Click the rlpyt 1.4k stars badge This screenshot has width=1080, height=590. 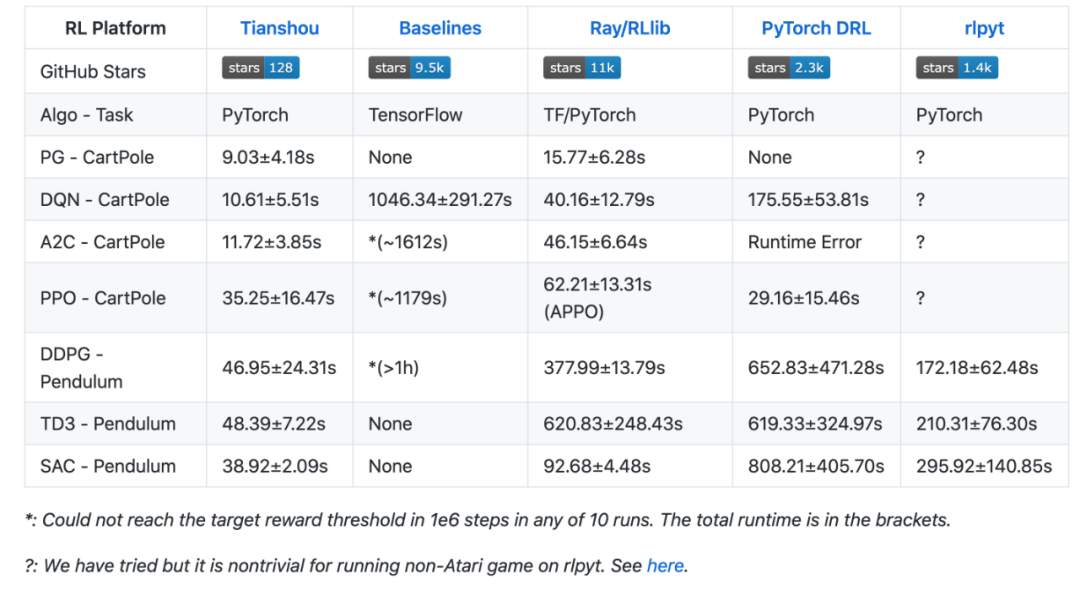956,68
